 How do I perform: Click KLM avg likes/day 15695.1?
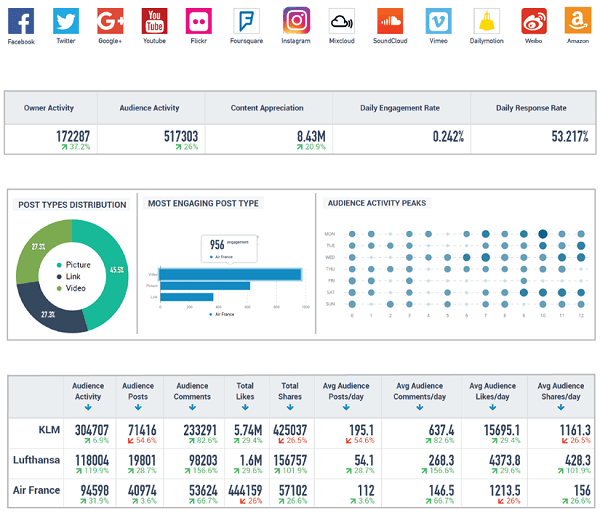pyautogui.click(x=502, y=430)
